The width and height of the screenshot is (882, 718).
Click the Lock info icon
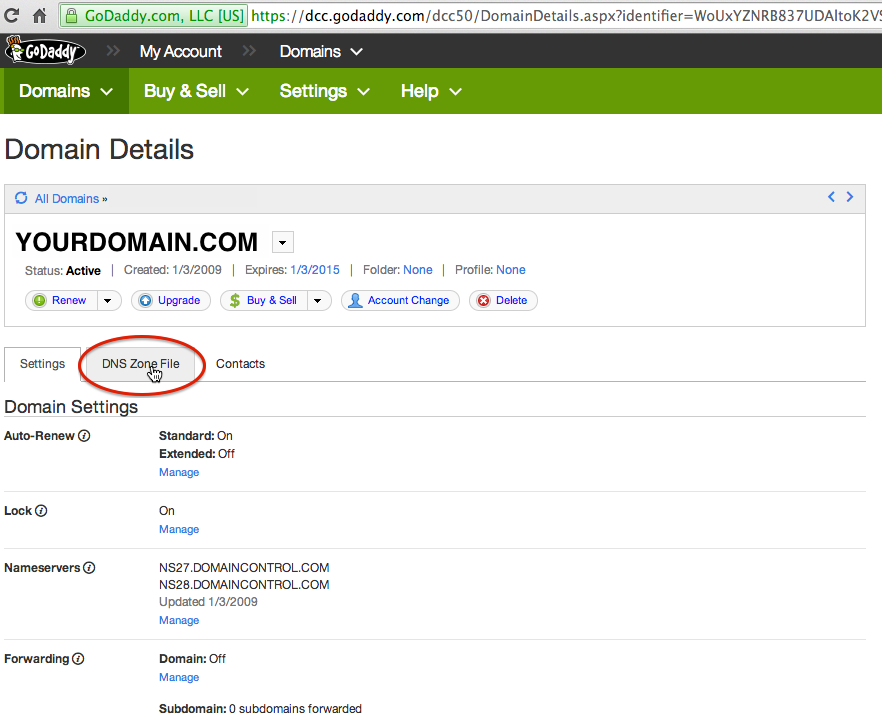point(41,510)
